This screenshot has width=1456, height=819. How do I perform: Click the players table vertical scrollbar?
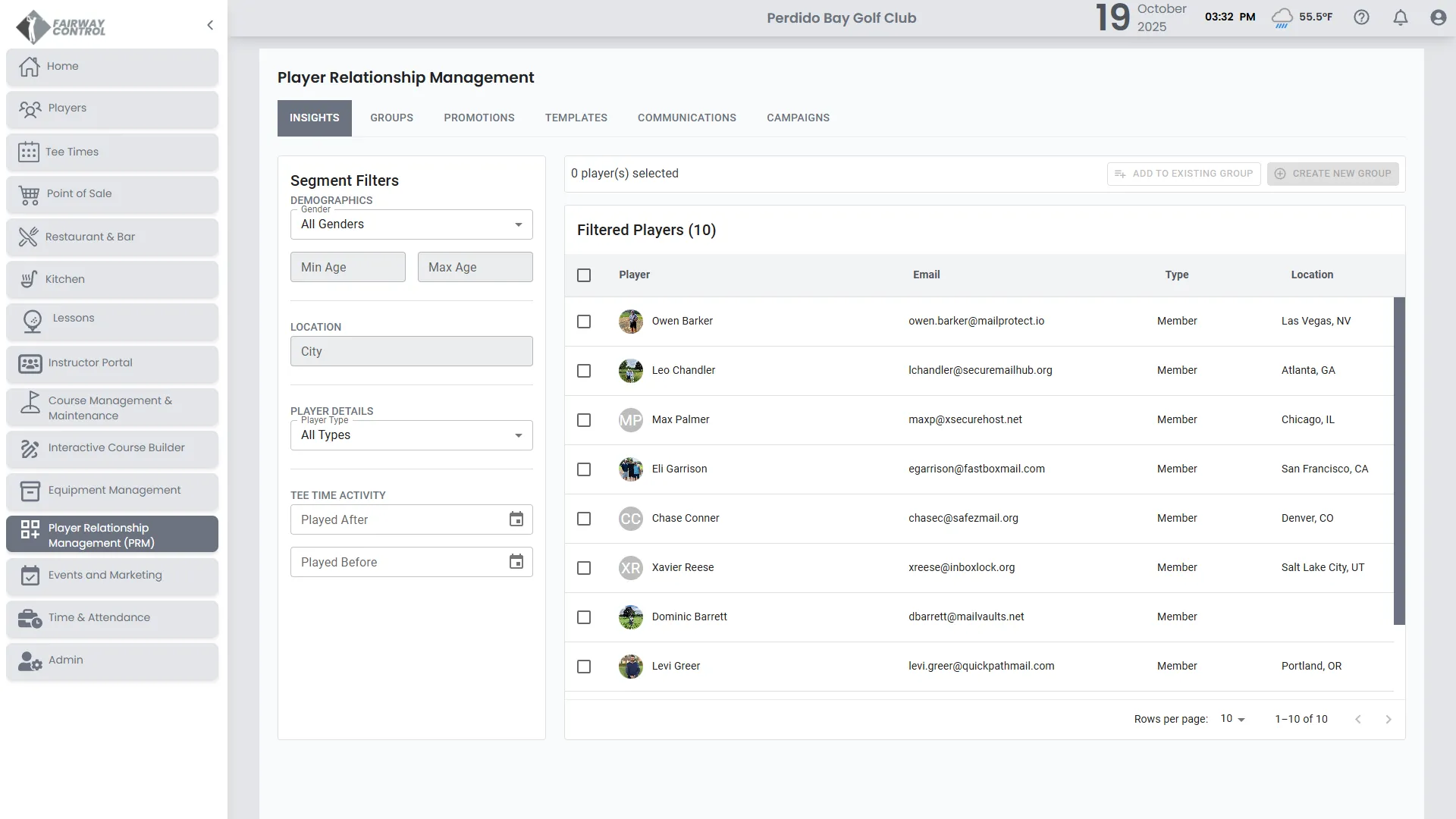[1399, 460]
